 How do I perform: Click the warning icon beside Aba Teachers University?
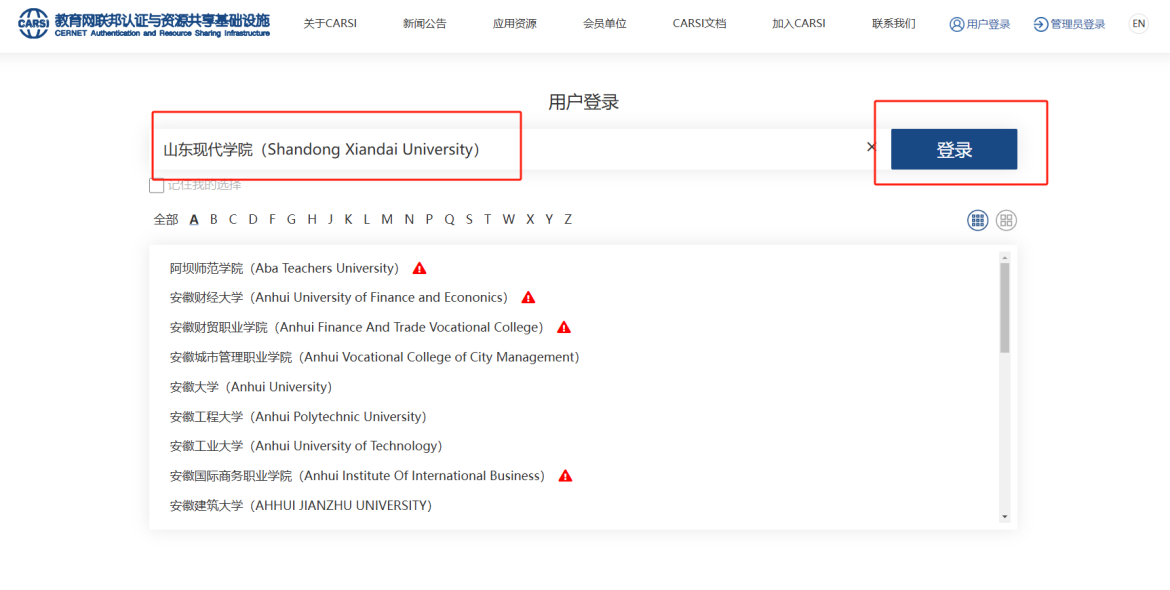coord(419,268)
